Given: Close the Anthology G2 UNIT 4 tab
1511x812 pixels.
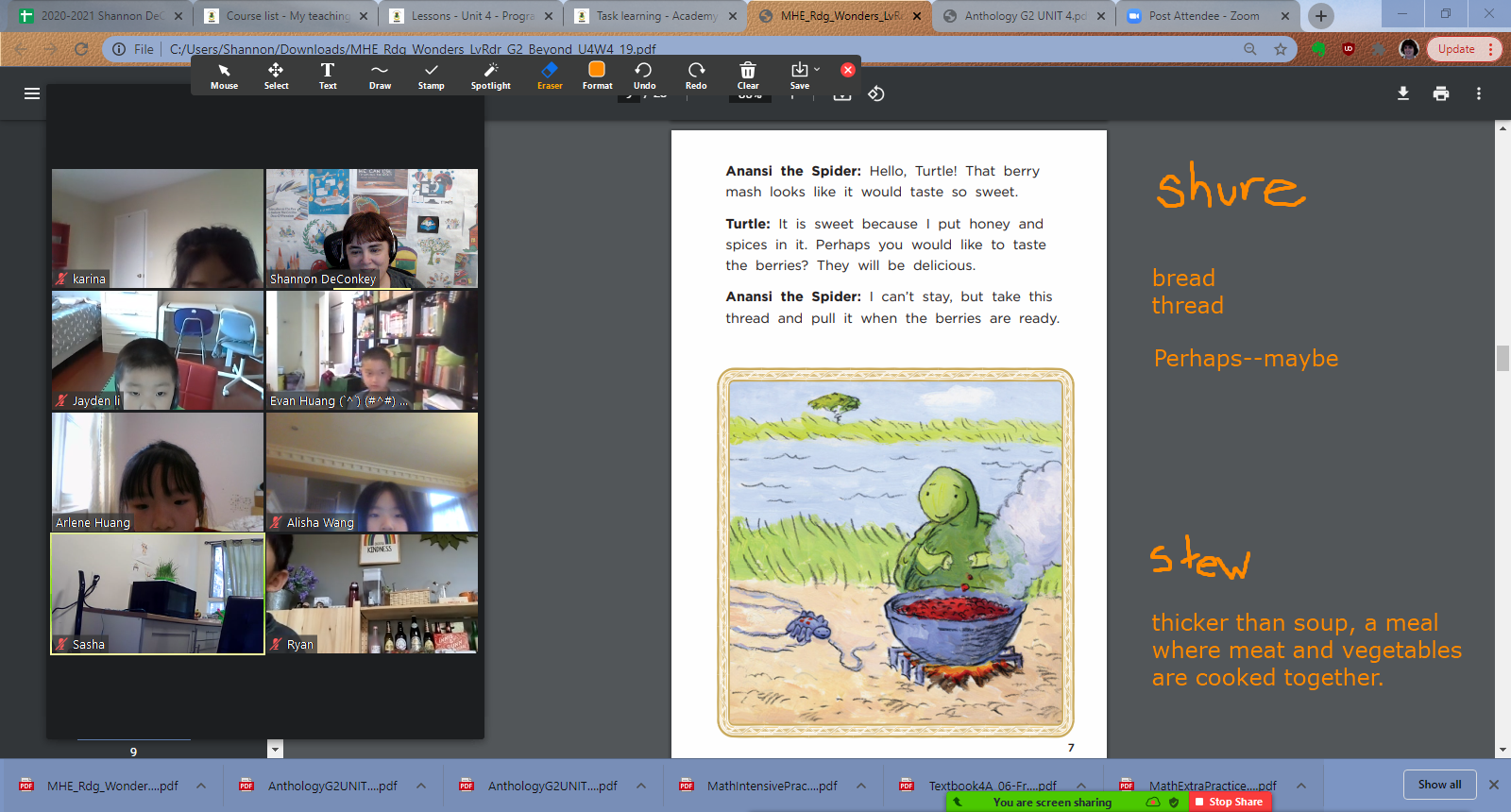Looking at the screenshot, I should coord(1101,16).
